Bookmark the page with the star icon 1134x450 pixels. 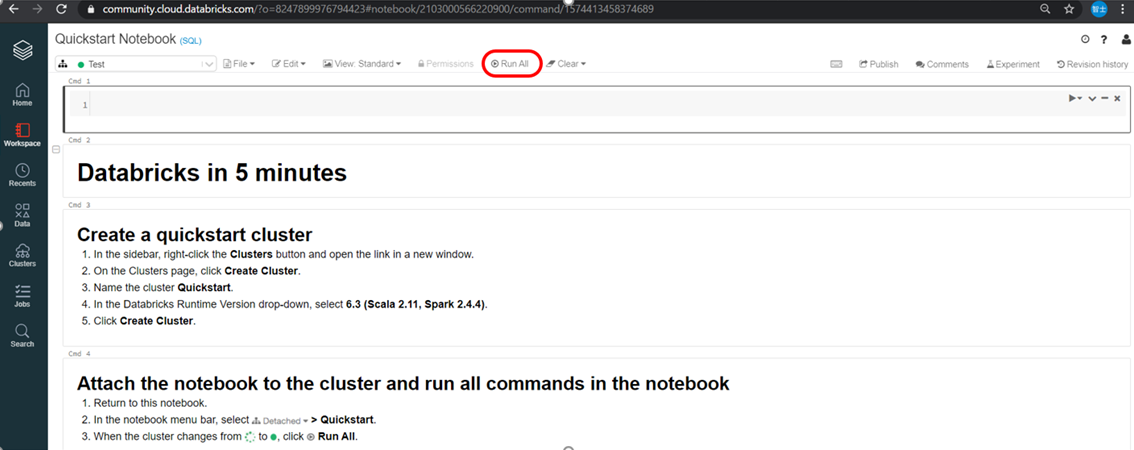click(x=1069, y=9)
